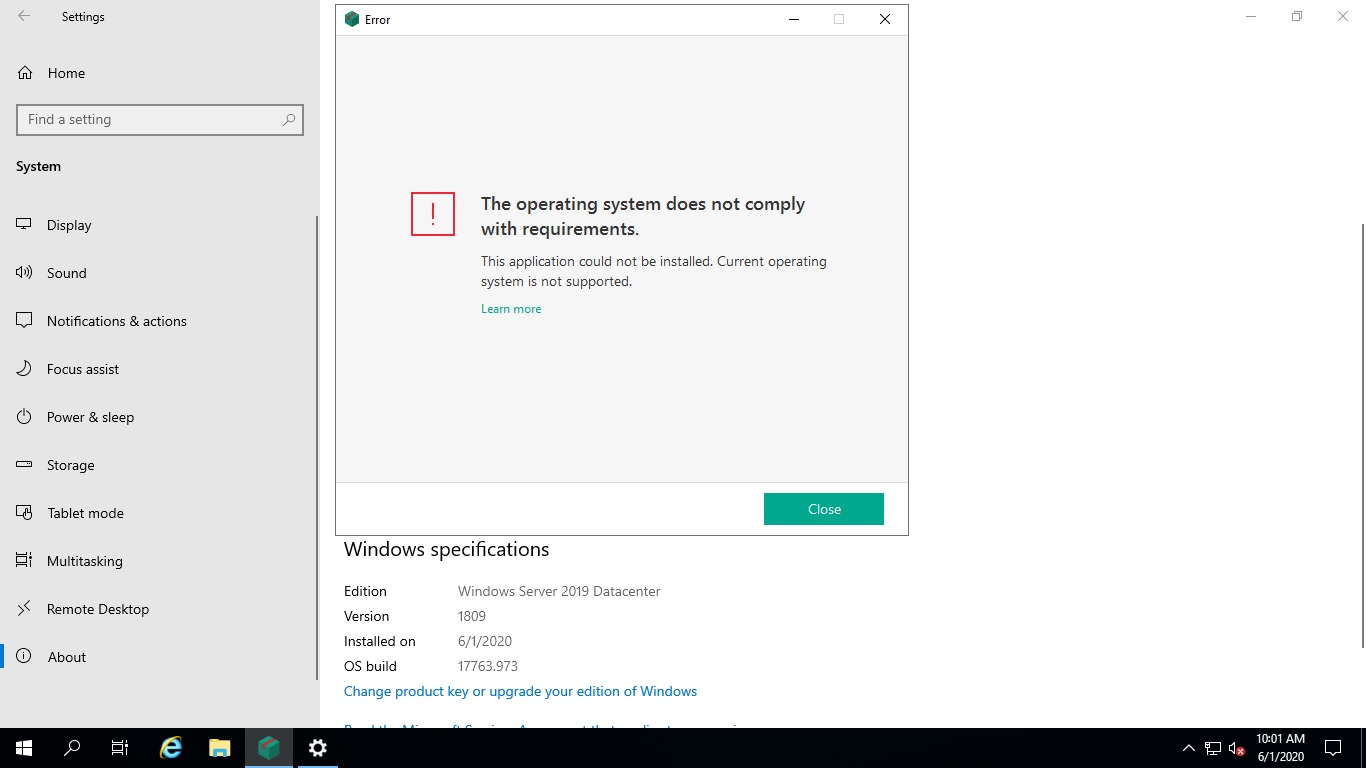Launch Internet Explorer from taskbar
Image resolution: width=1366 pixels, height=768 pixels.
(x=171, y=747)
